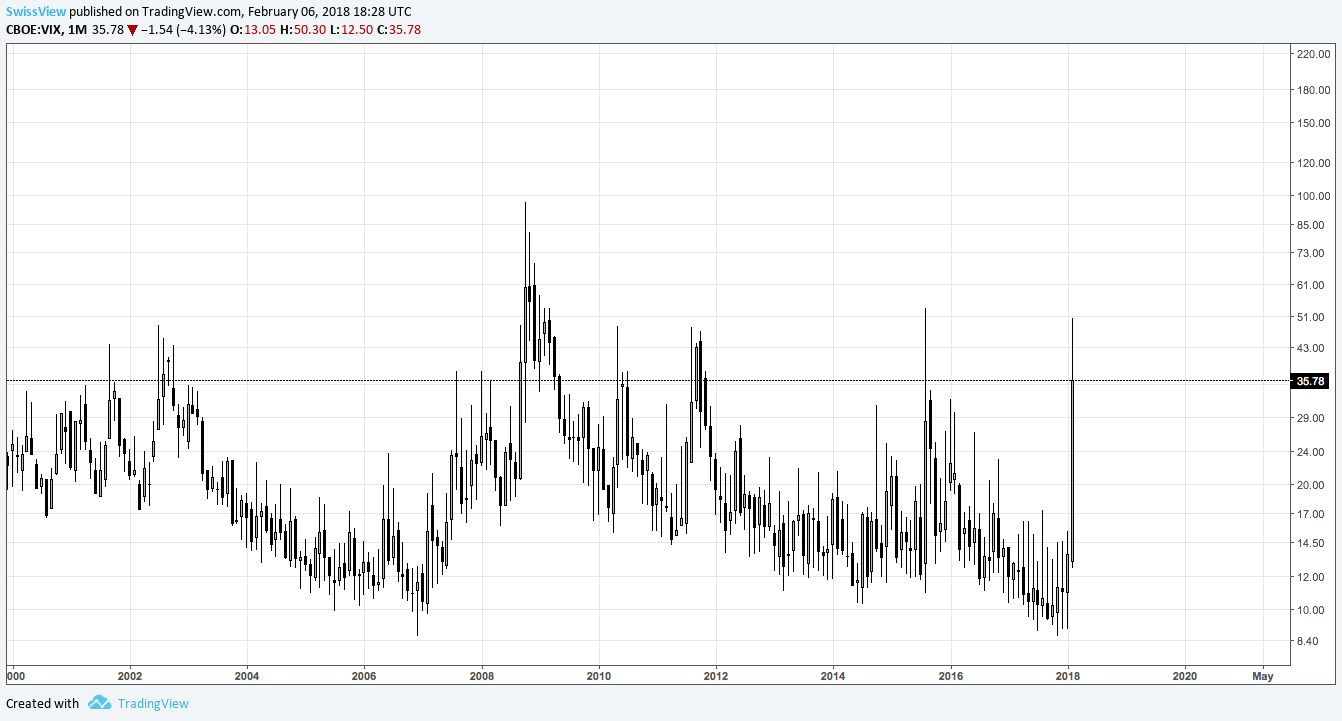Click the 1M interval label
Screen dimensions: 1342x721
[x=77, y=29]
